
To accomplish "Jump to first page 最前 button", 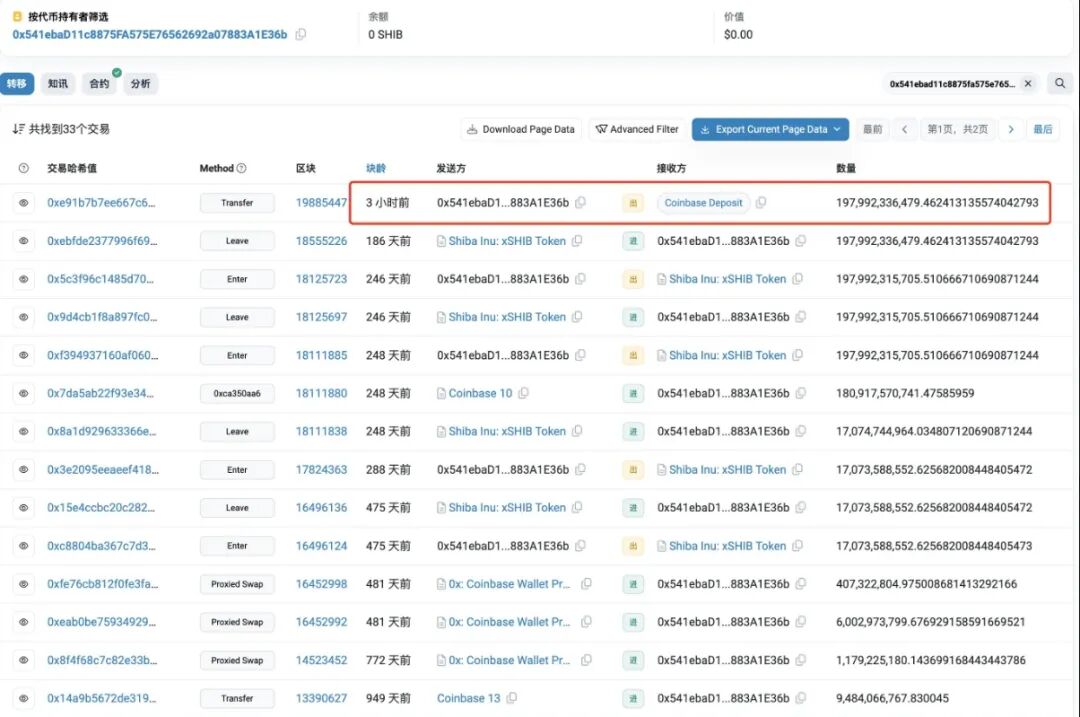I will (873, 129).
